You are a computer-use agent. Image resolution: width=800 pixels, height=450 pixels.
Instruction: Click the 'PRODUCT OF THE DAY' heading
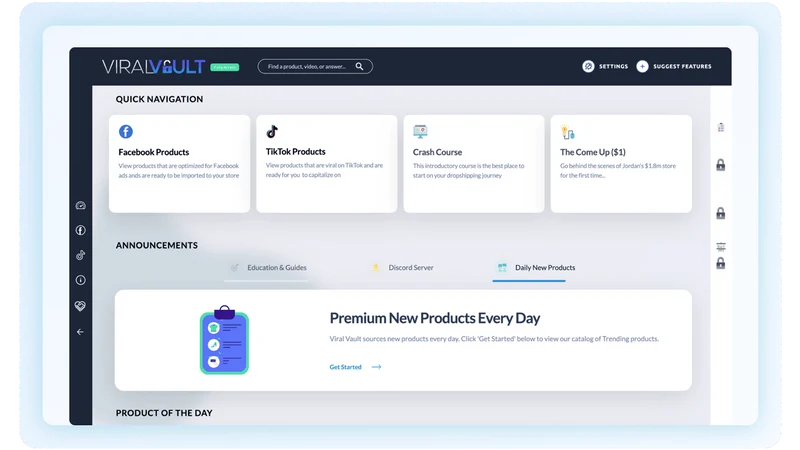[x=164, y=413]
